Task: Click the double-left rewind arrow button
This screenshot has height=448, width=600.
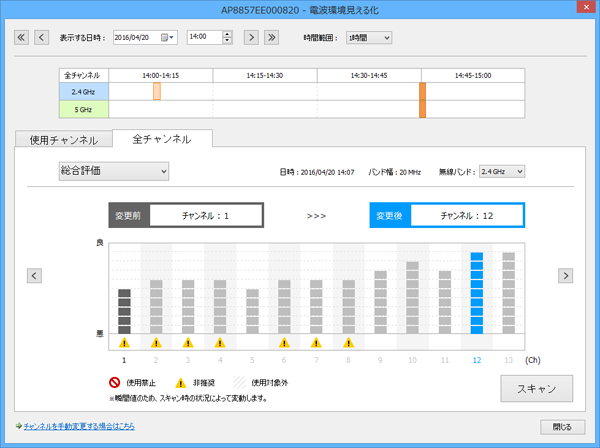Action: click(21, 37)
